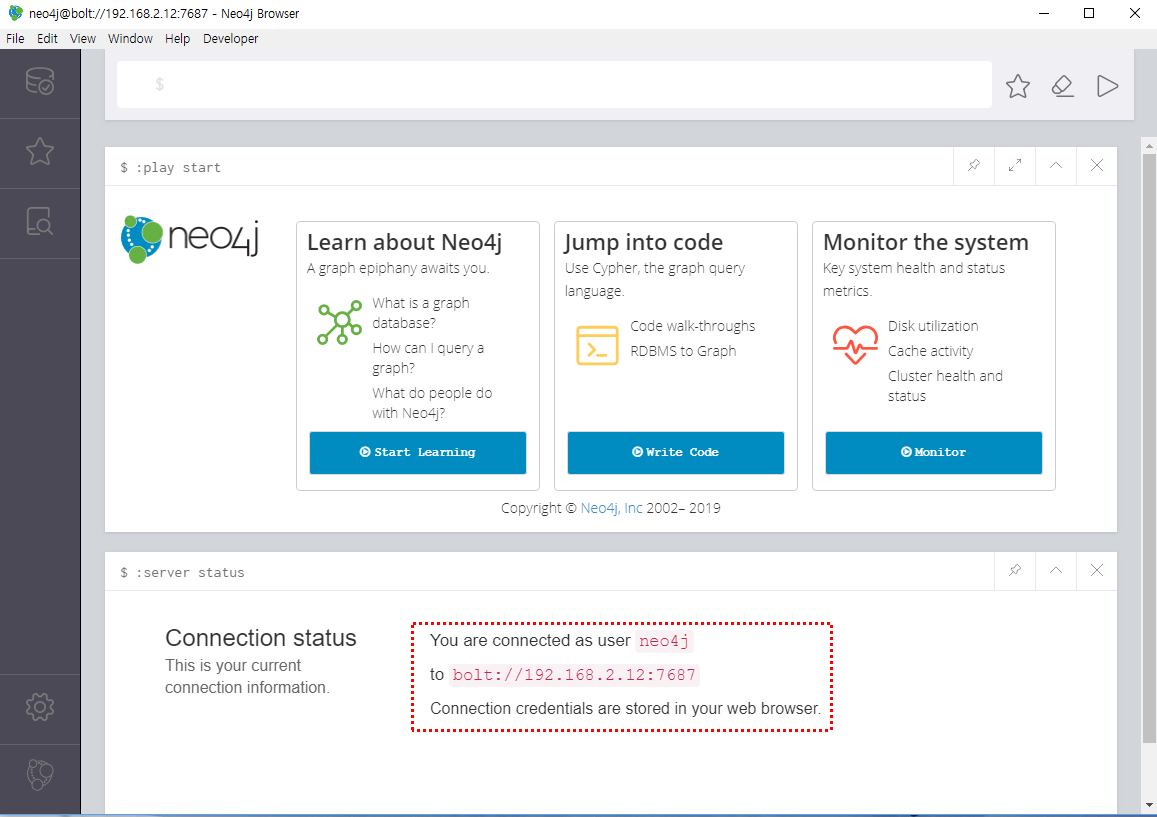Click 'Code walk-throughs' text
The height and width of the screenshot is (817, 1157).
click(693, 326)
